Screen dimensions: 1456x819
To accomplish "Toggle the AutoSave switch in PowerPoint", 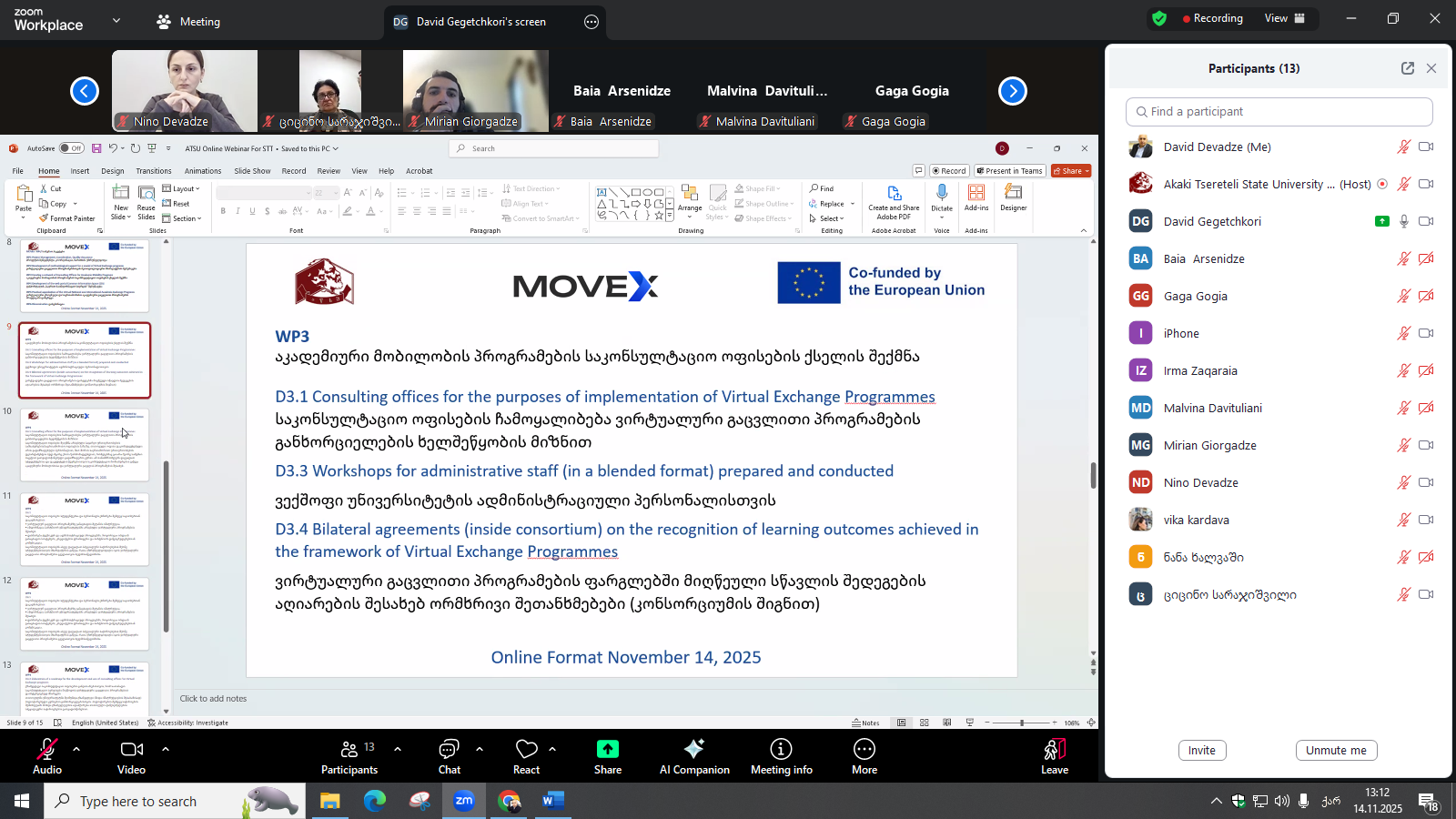I will (x=71, y=148).
